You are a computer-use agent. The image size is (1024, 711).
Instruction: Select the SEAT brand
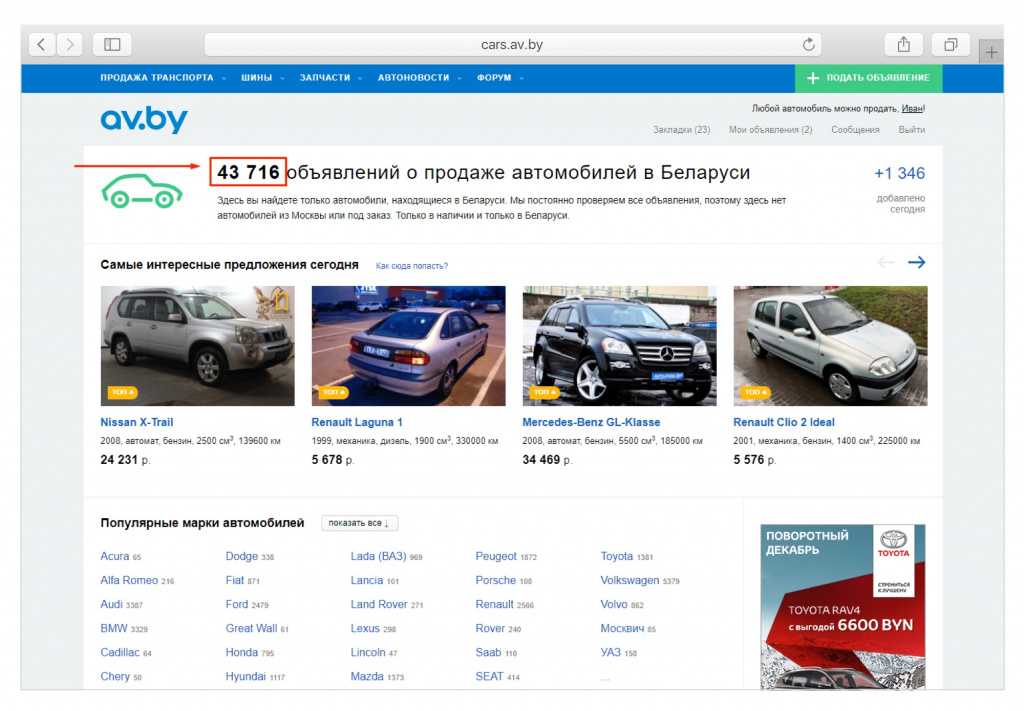(x=489, y=677)
